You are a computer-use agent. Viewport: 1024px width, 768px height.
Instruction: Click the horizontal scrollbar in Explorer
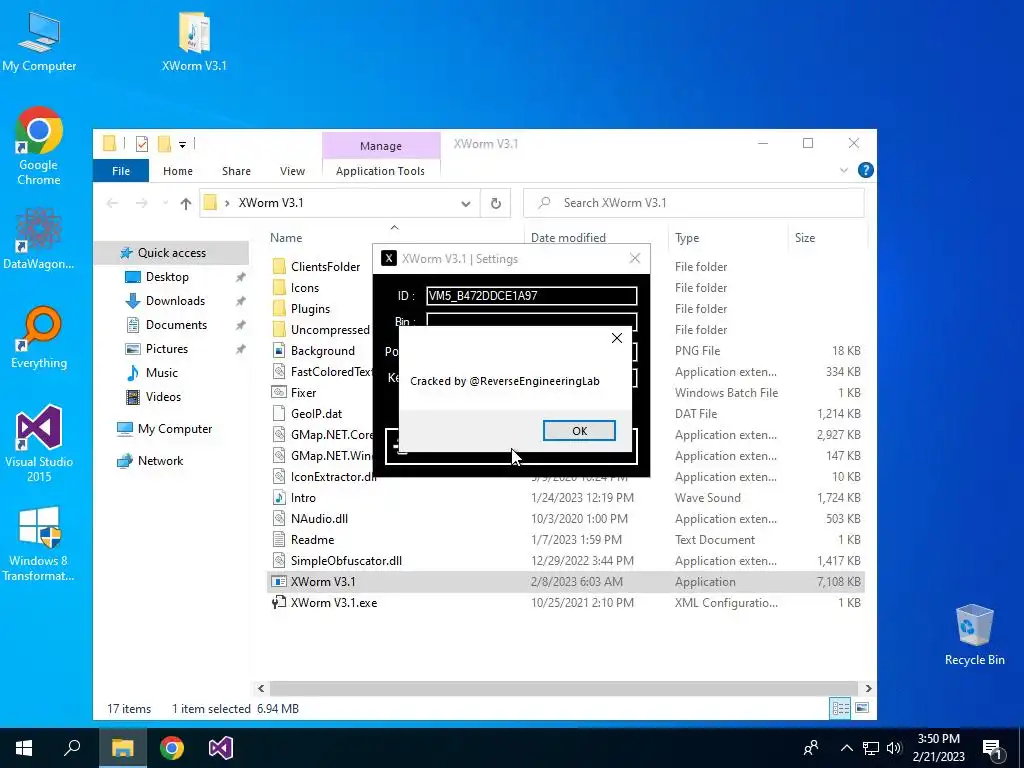coord(564,688)
